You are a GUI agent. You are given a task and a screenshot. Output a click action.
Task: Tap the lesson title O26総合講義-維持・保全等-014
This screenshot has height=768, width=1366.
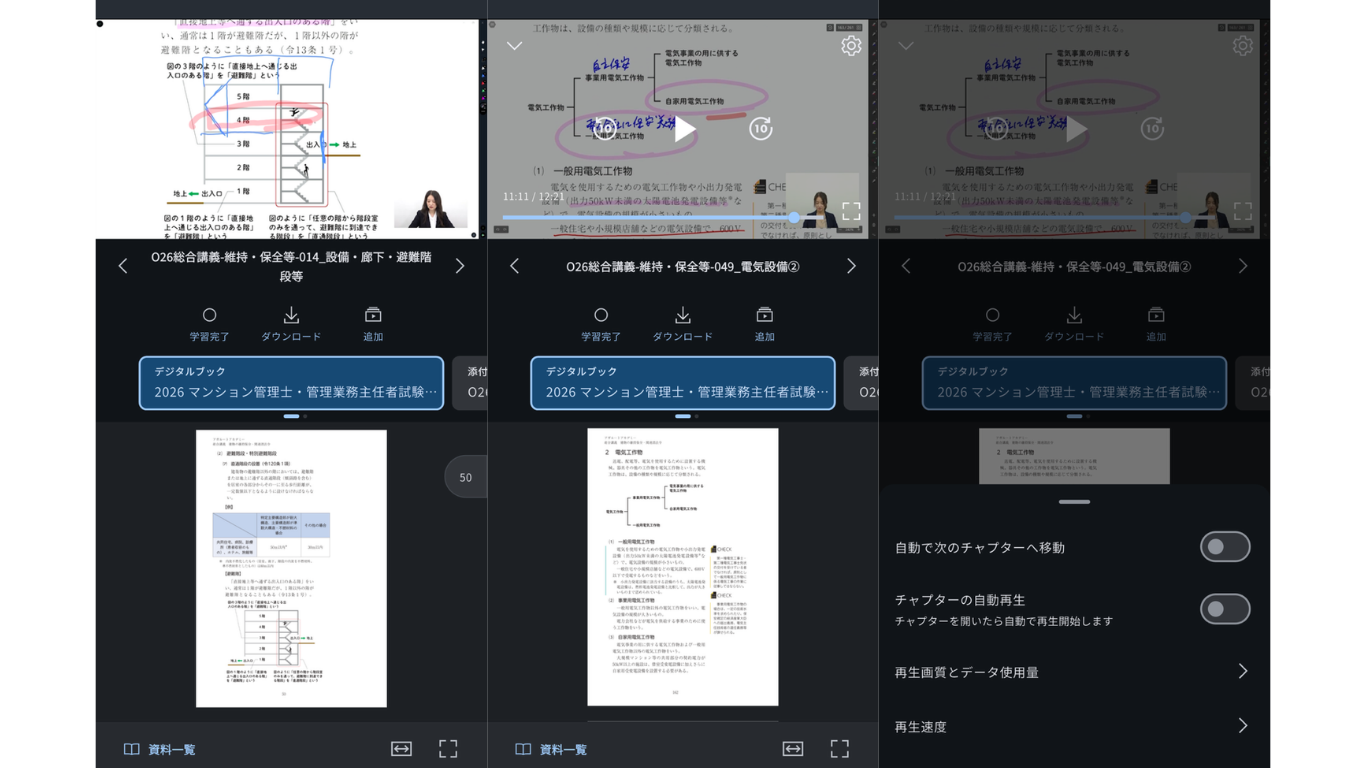tap(291, 266)
